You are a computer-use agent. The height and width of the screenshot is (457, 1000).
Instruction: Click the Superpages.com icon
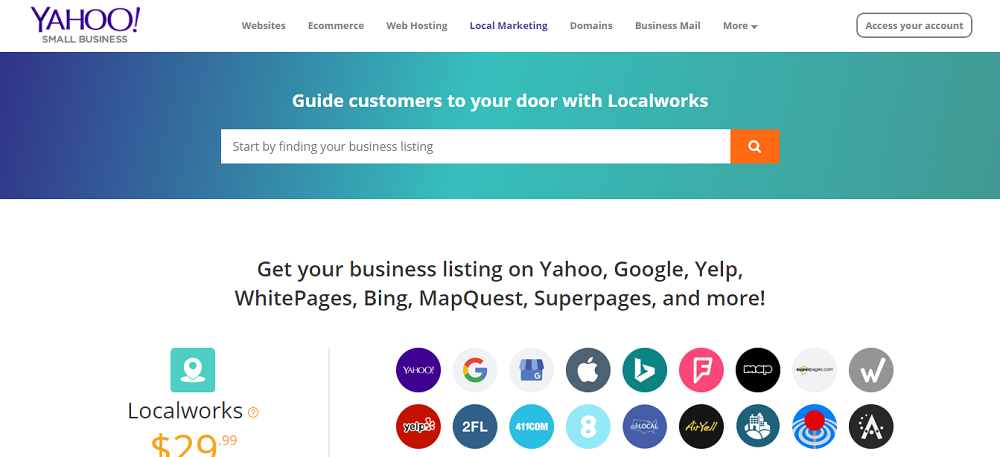click(x=814, y=370)
